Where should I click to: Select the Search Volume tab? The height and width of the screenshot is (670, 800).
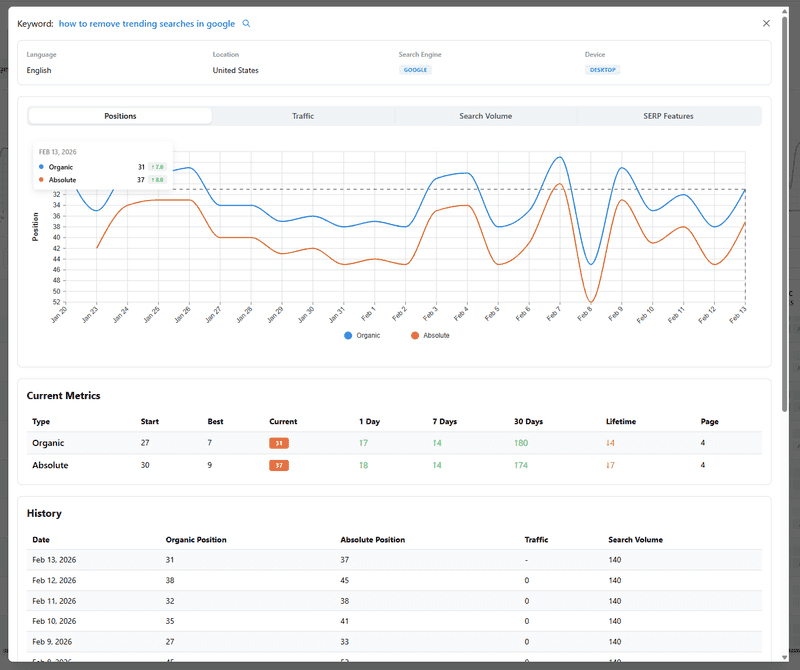coord(485,116)
